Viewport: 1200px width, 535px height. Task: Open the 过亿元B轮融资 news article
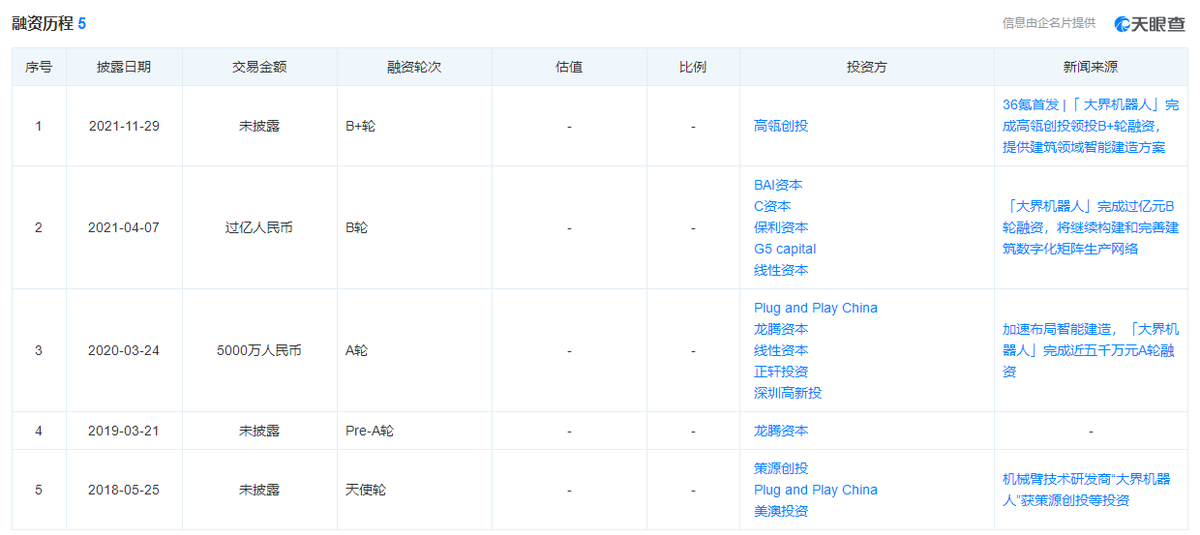click(1091, 227)
